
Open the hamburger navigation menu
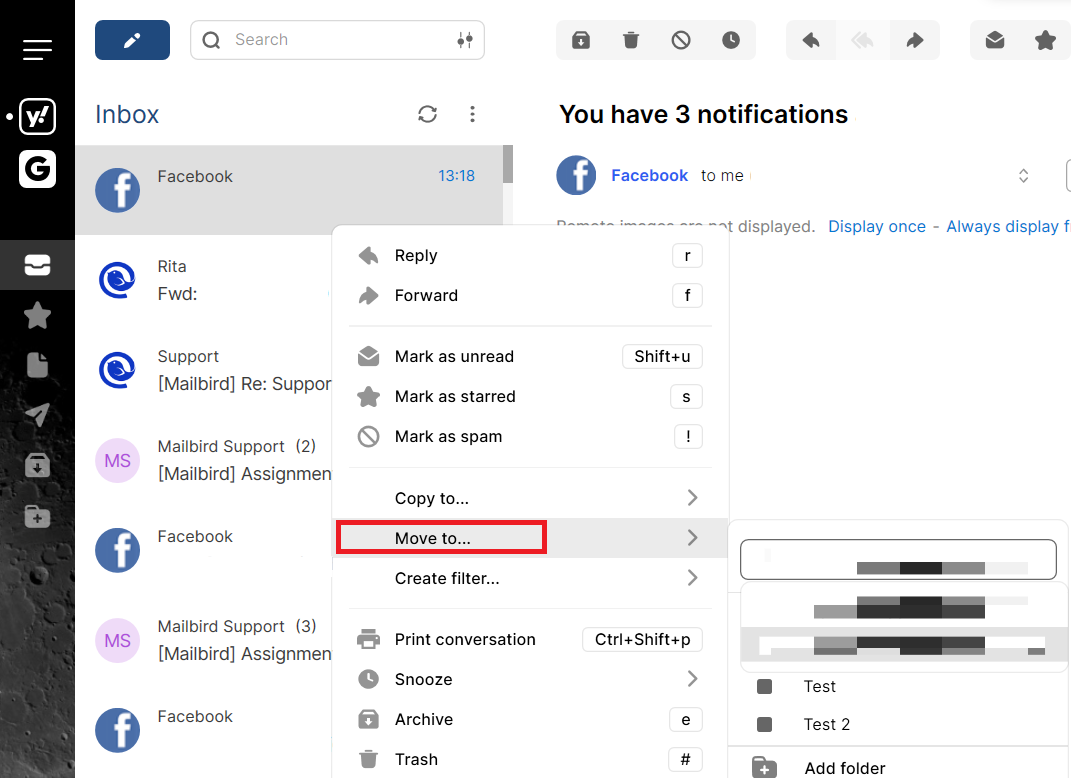(37, 50)
